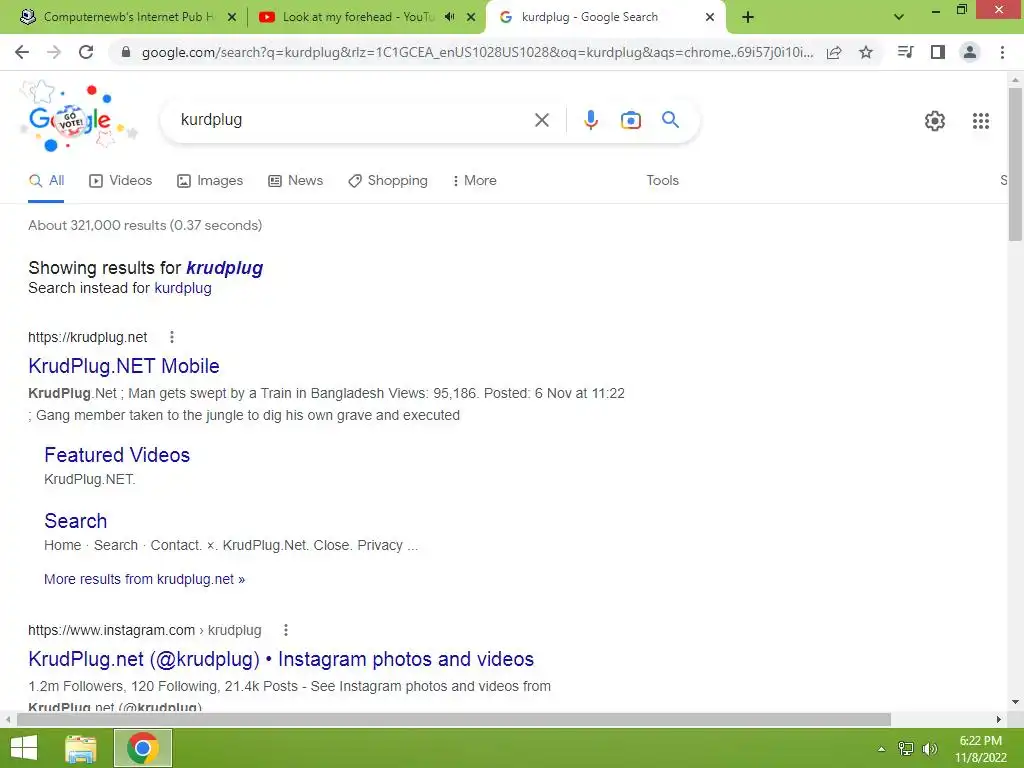
Task: Toggle the Chrome side panel icon
Action: (x=938, y=52)
